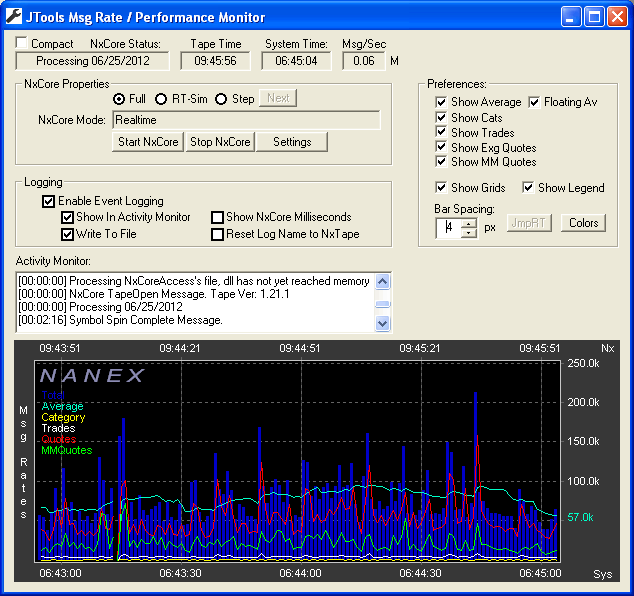Toggle Enable Event Logging

coord(48,201)
